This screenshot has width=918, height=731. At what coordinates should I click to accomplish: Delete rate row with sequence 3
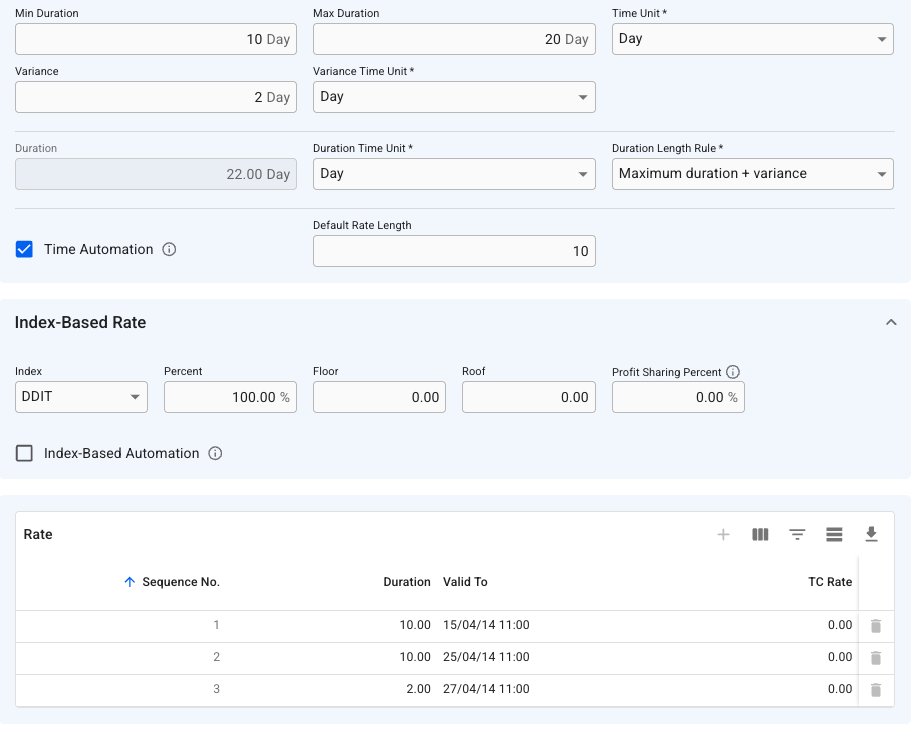click(x=876, y=690)
